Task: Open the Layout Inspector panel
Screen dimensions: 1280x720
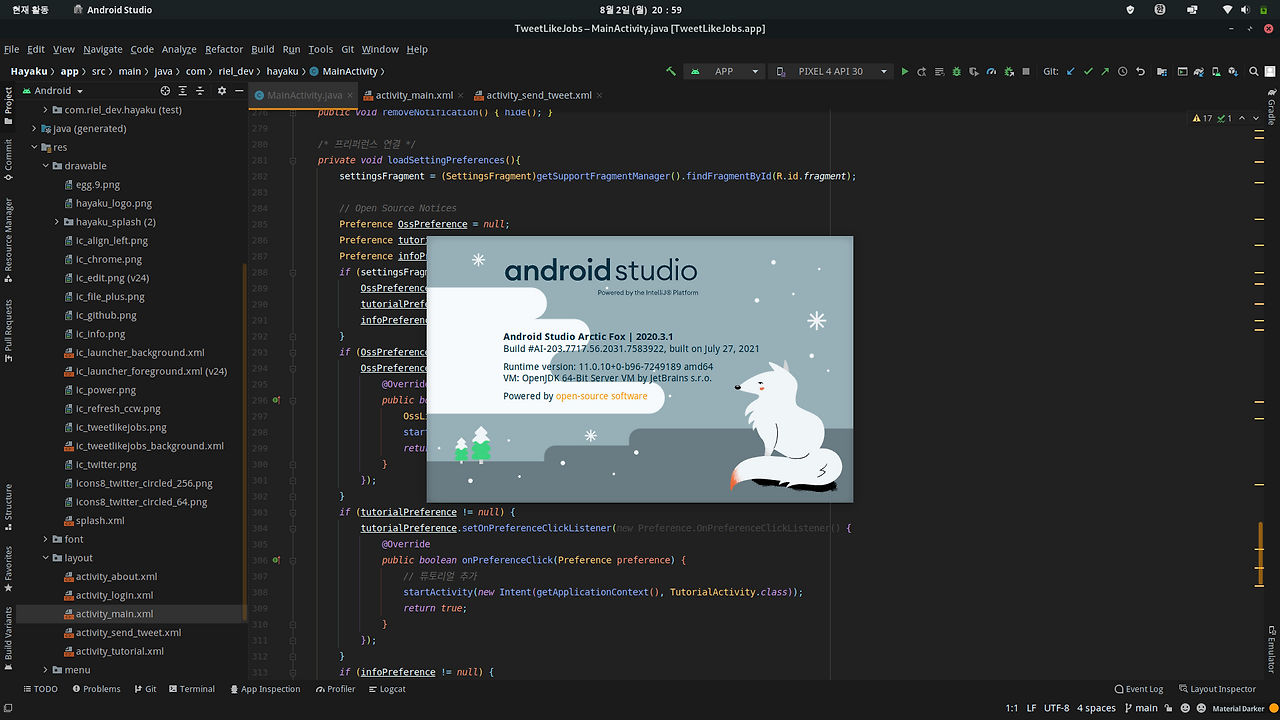Action: 1216,689
